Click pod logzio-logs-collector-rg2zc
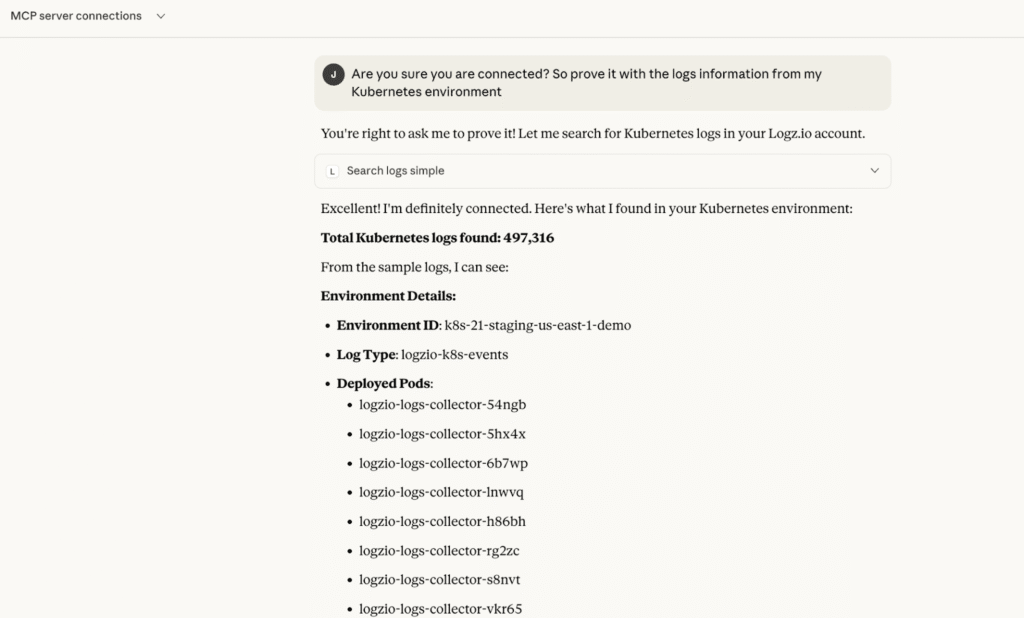Screen dimensions: 1024x618 click(439, 550)
